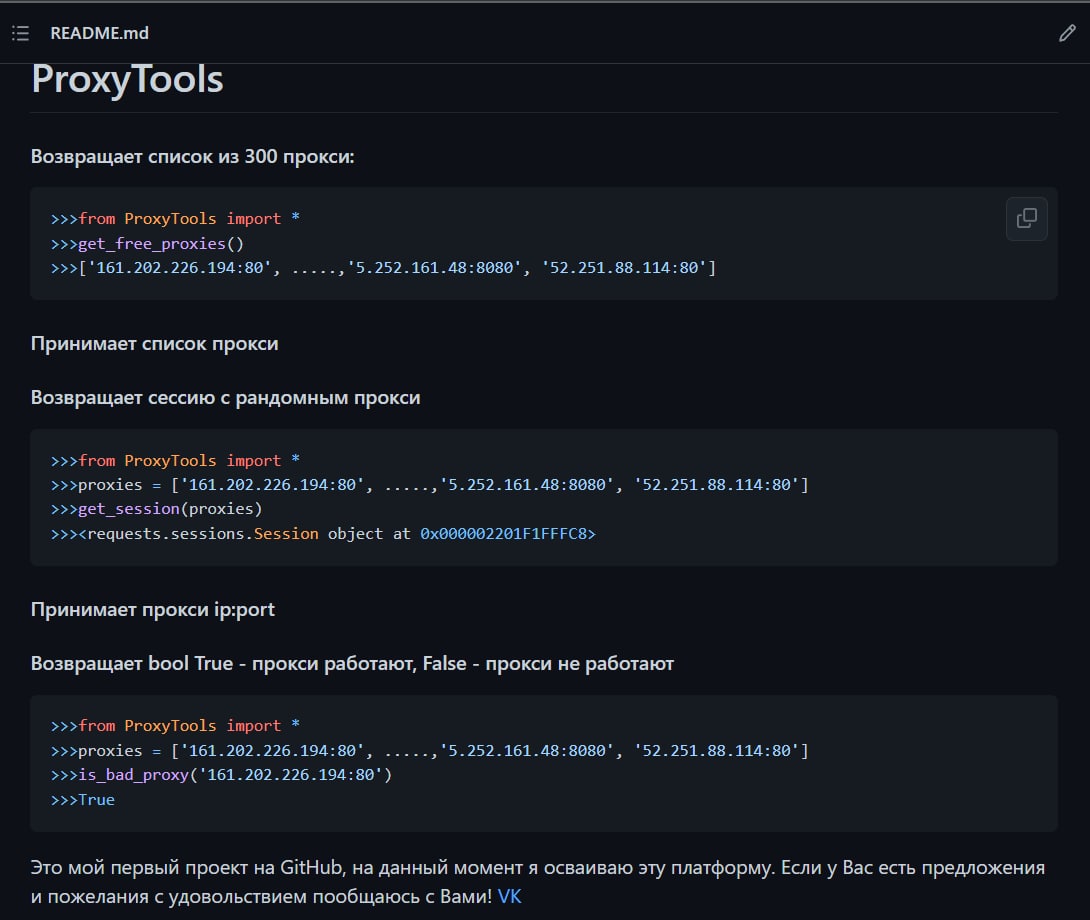The width and height of the screenshot is (1090, 920).
Task: Click heading 'Возвращает список из 300 прокси:'
Action: click(193, 156)
